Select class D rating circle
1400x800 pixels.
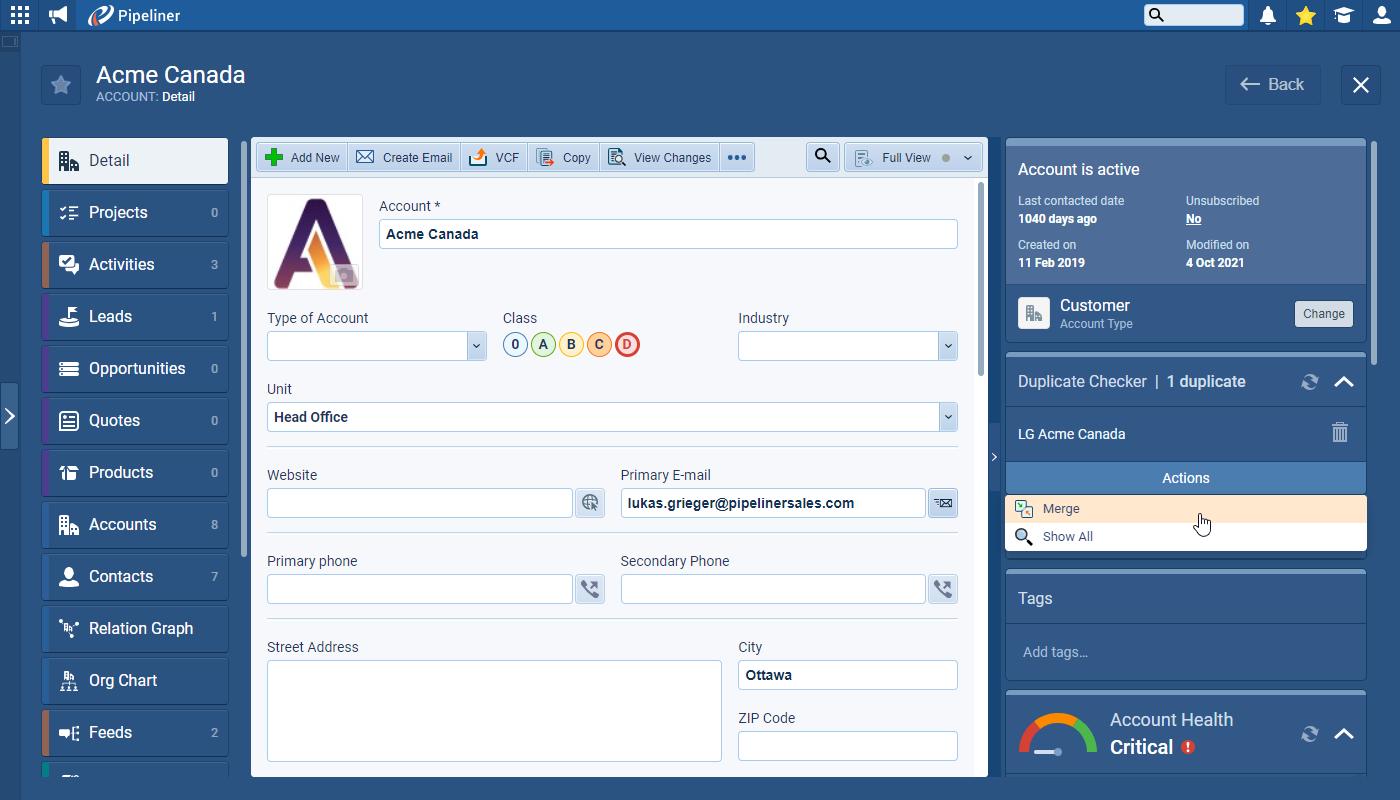point(627,345)
